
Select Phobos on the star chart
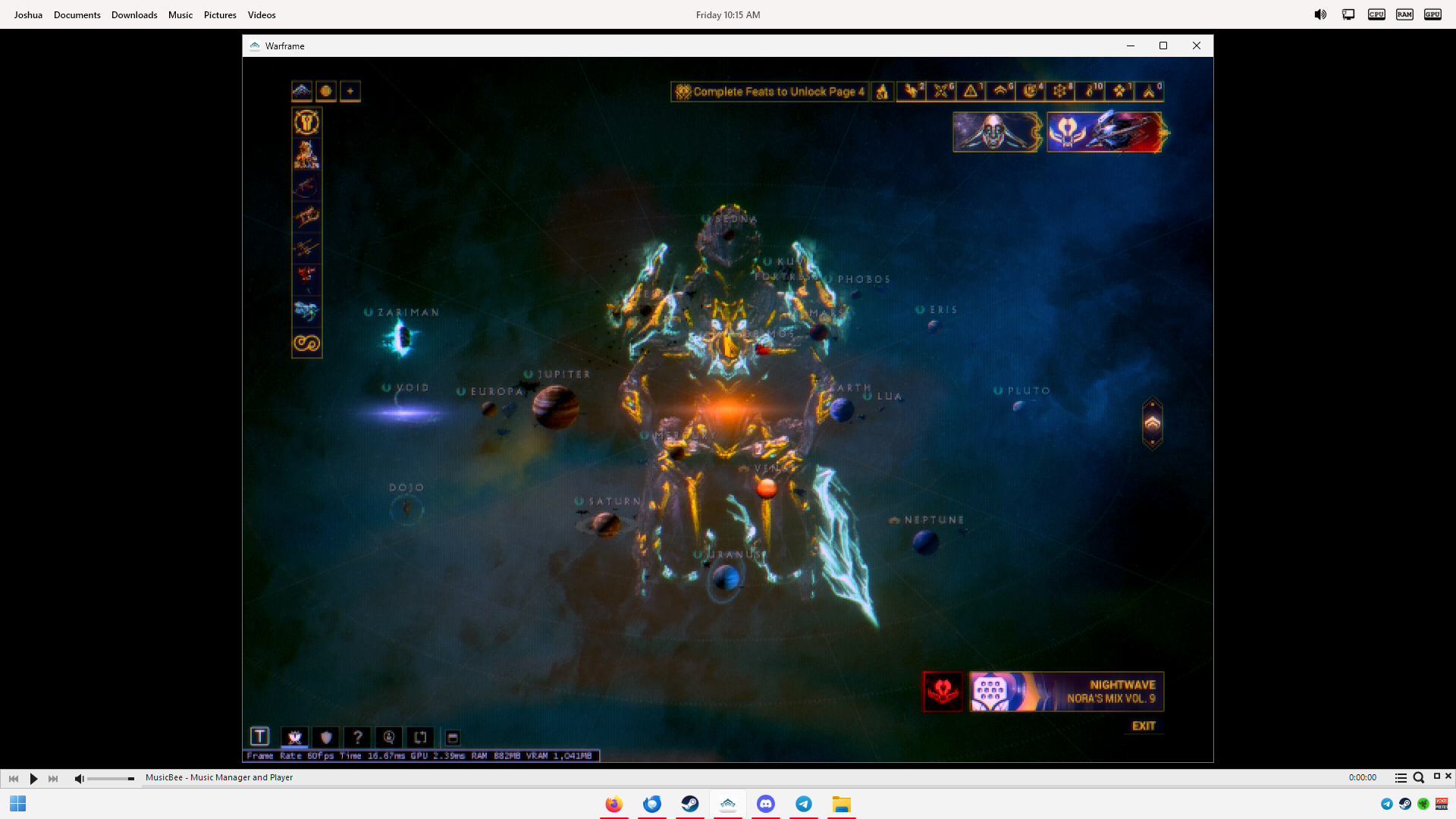click(856, 294)
